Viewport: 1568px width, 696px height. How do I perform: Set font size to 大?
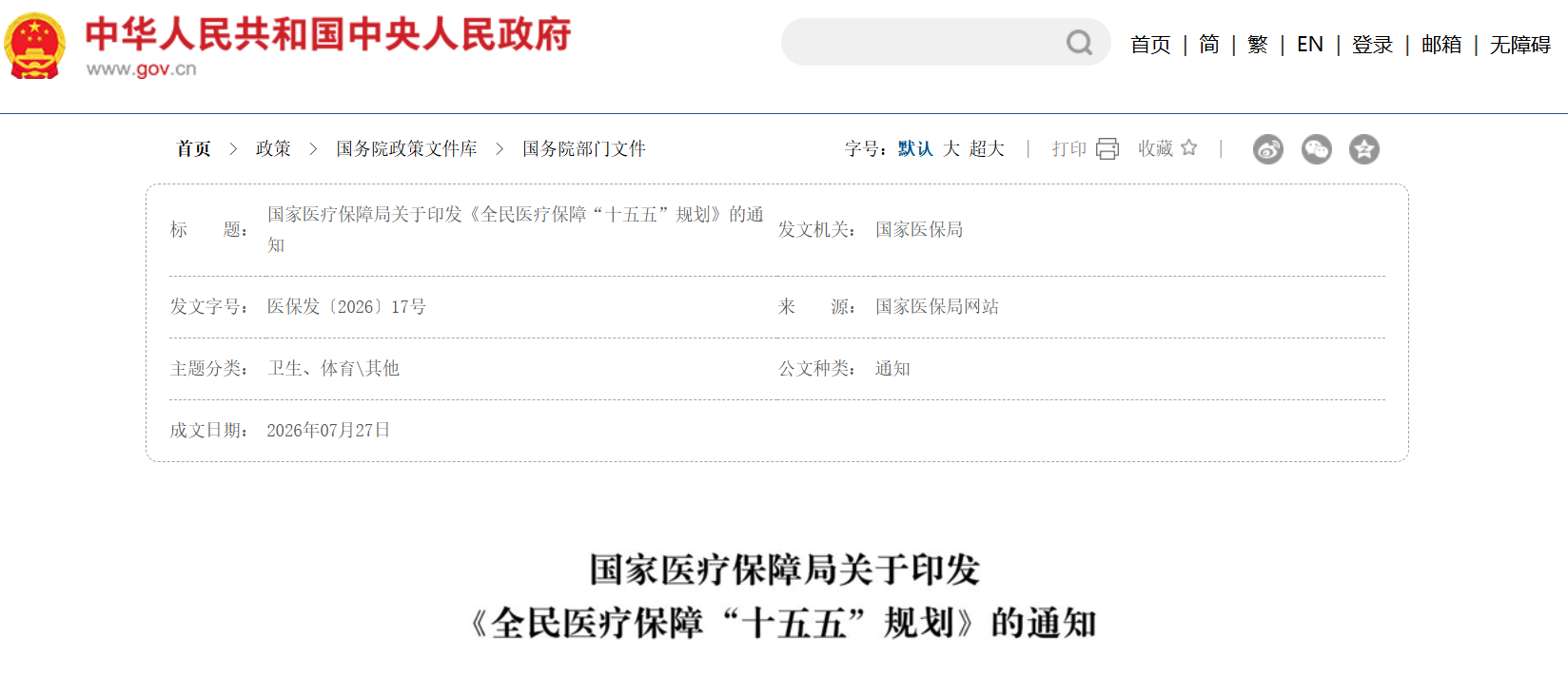tap(951, 148)
